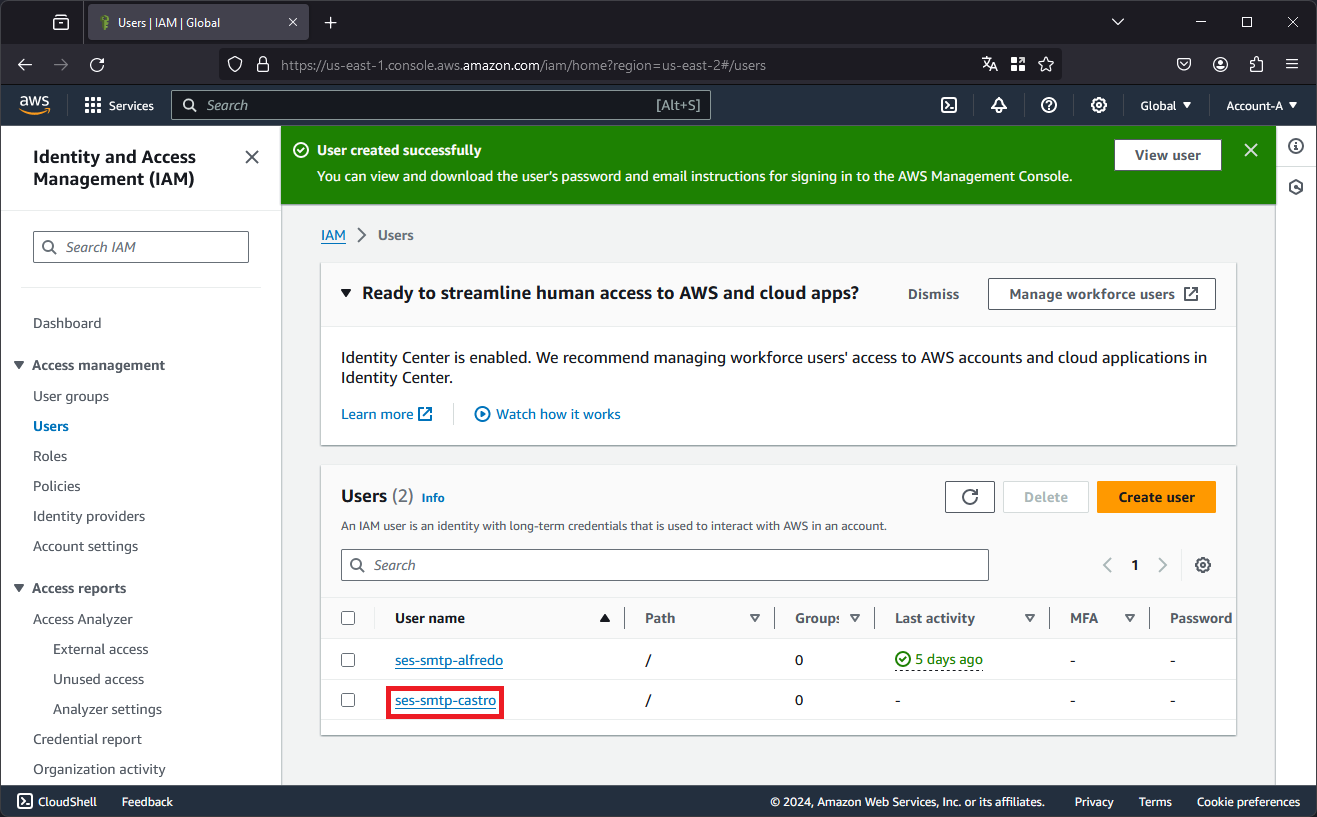Open the Services grid menu
Image resolution: width=1317 pixels, height=817 pixels.
coord(119,105)
